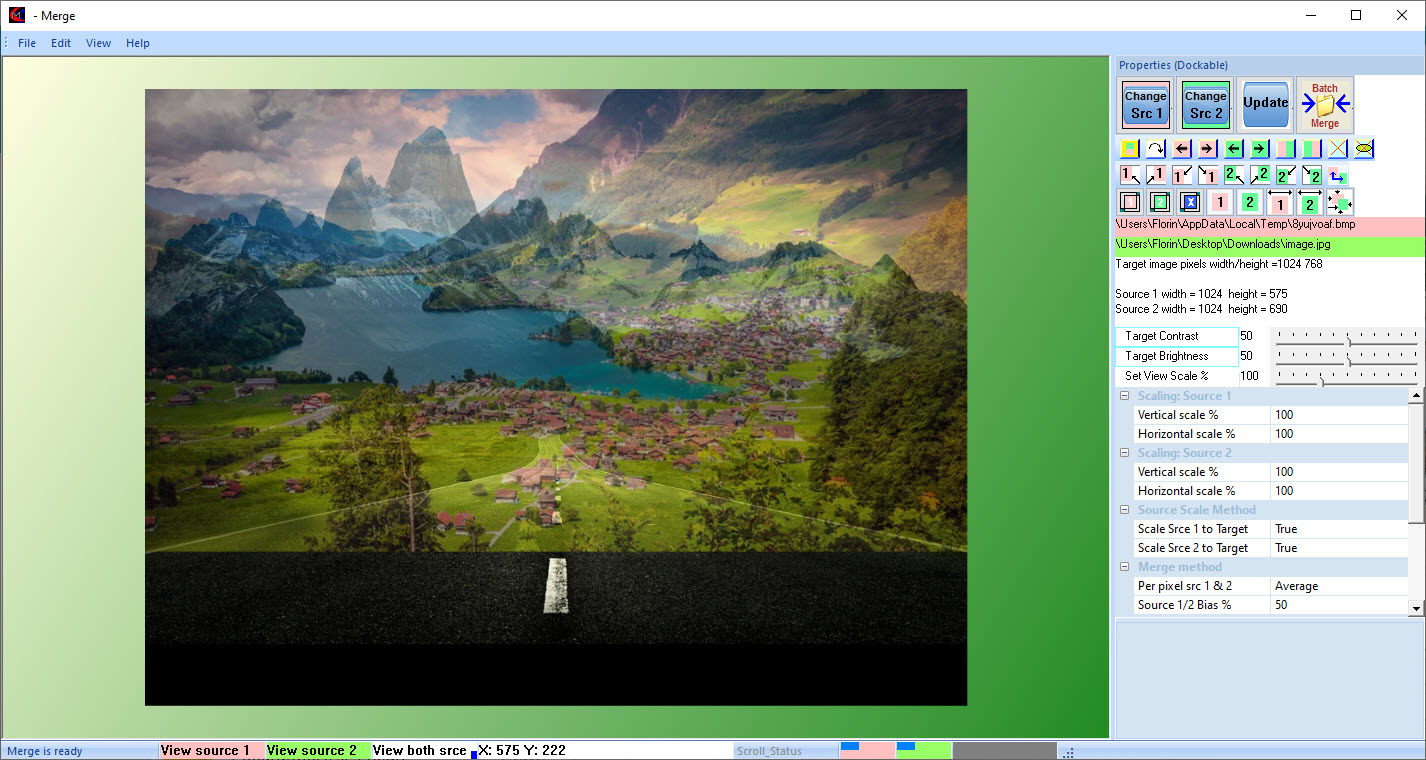Collapse the Merge method section
The width and height of the screenshot is (1426, 760).
pyautogui.click(x=1124, y=567)
